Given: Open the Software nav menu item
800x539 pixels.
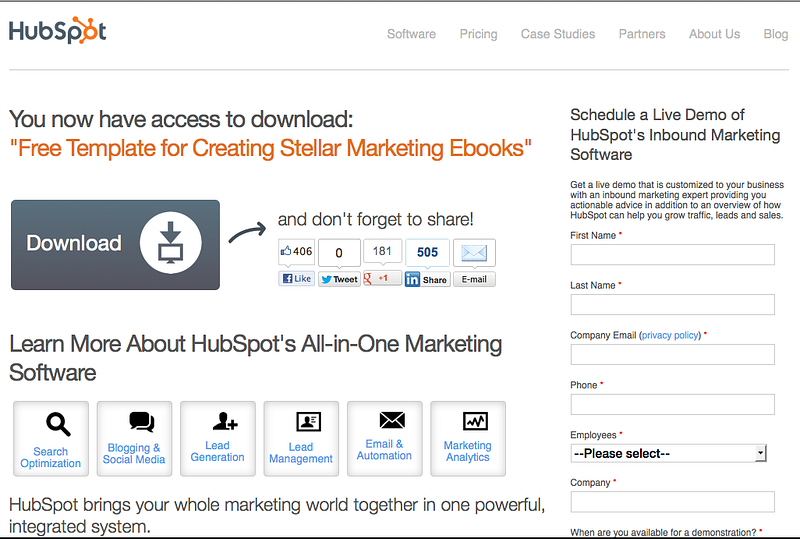Looking at the screenshot, I should click(411, 34).
